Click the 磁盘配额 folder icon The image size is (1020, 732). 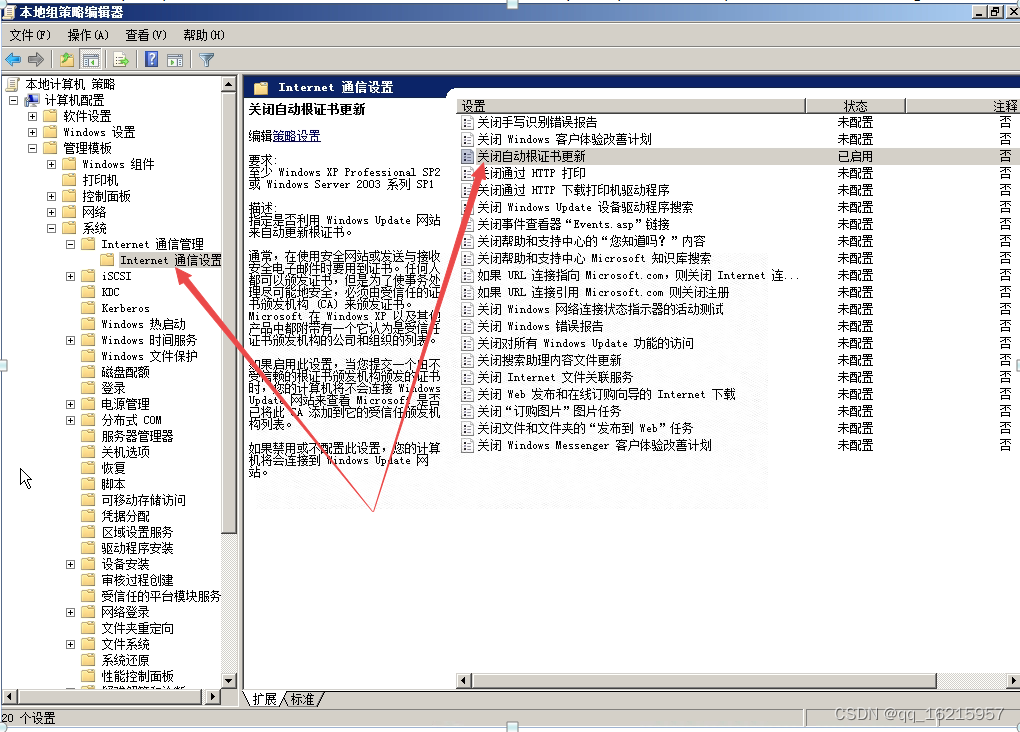point(88,372)
